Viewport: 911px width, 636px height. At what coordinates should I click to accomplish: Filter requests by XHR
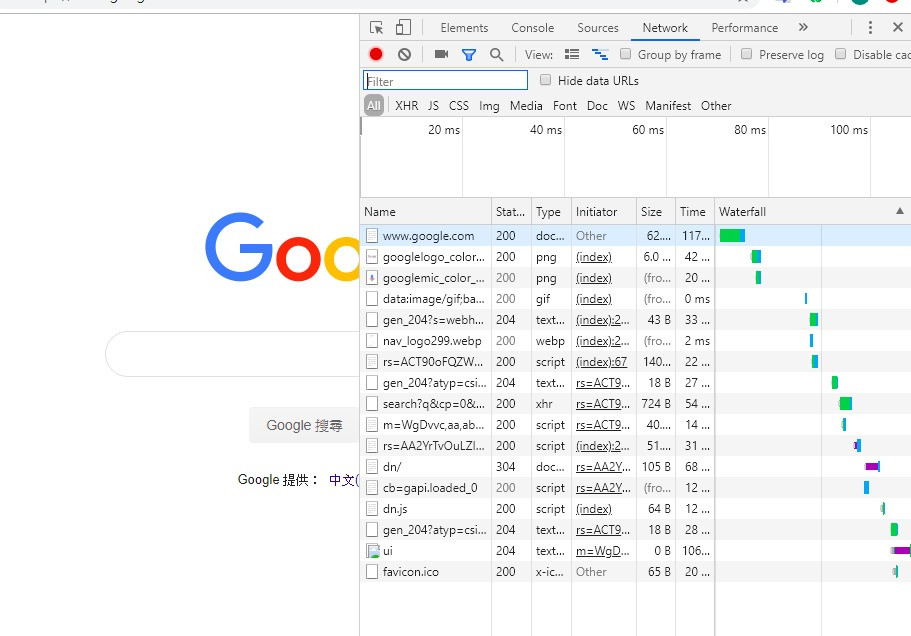pyautogui.click(x=407, y=106)
